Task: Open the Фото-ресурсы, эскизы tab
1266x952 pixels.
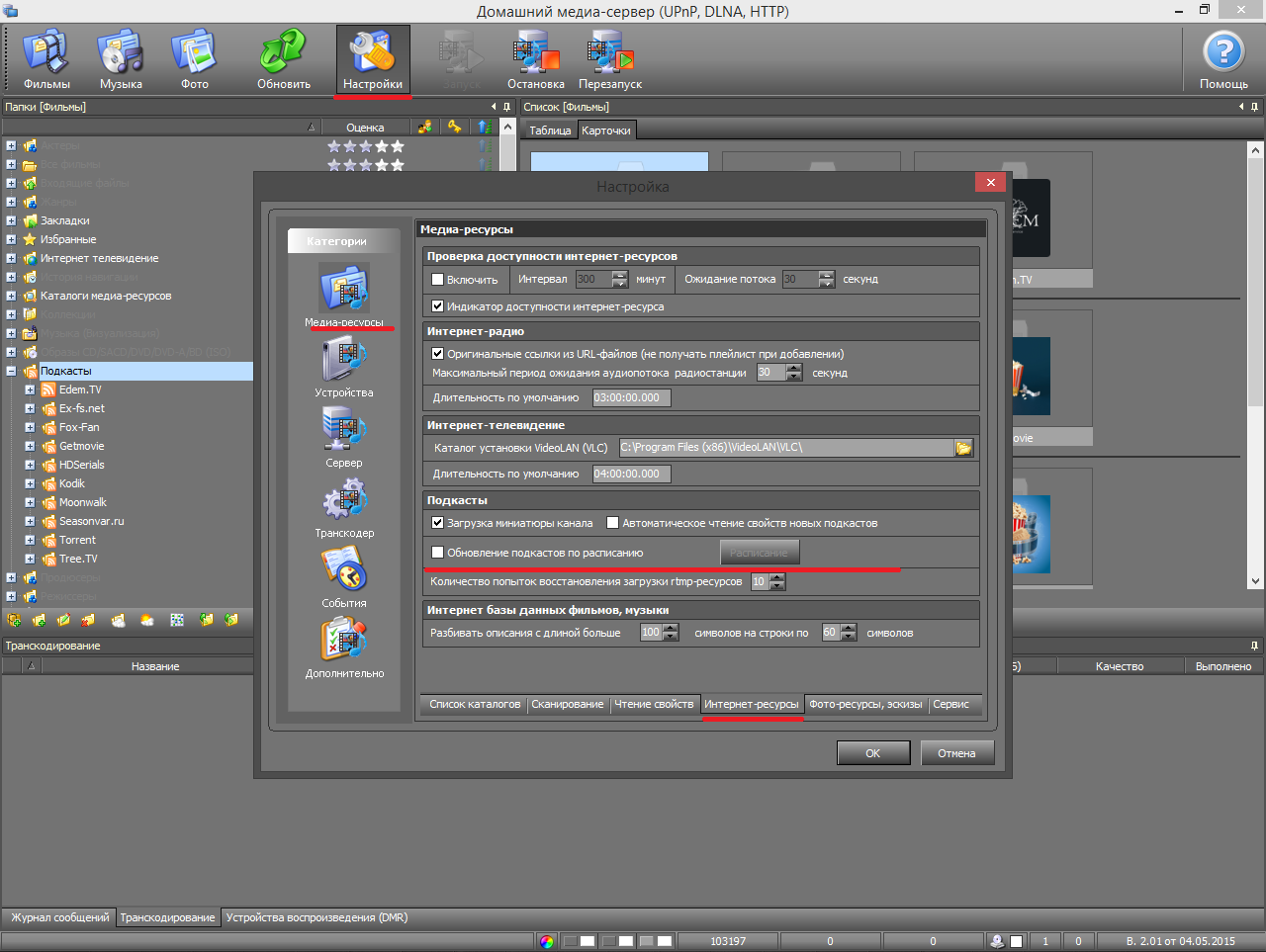Action: 864,704
